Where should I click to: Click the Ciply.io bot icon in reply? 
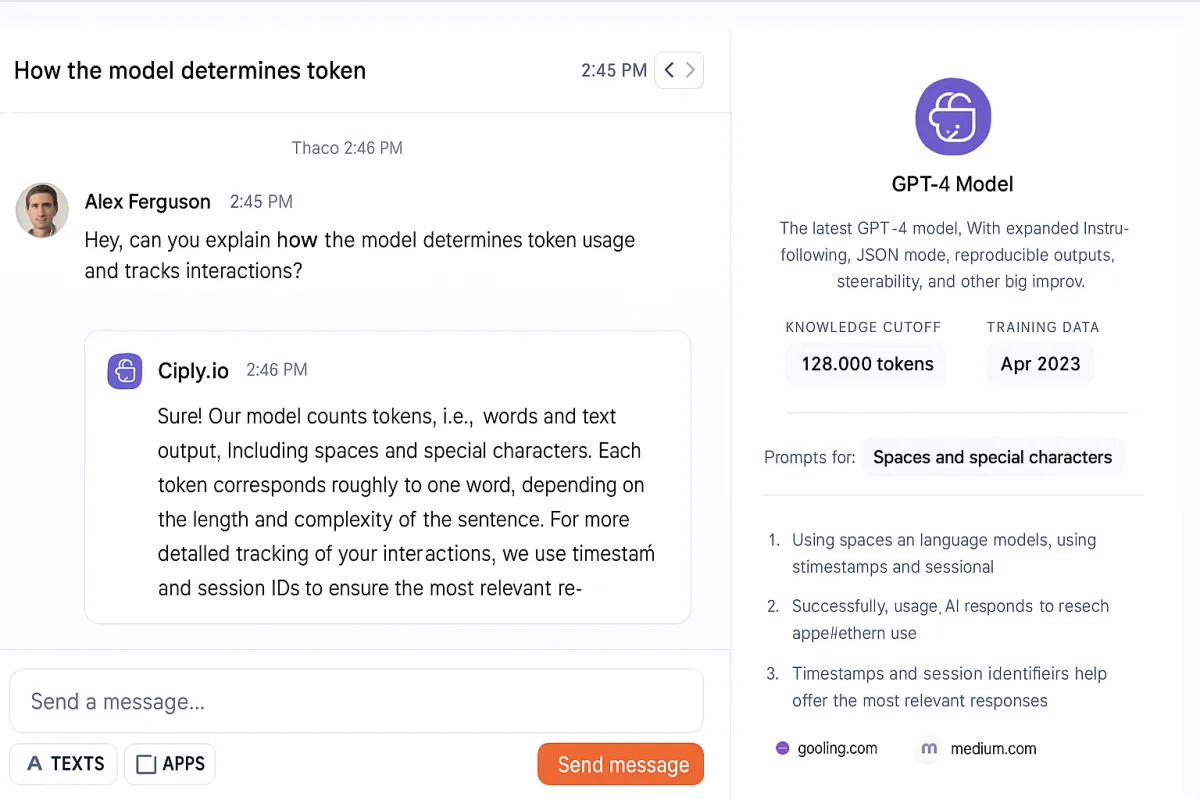(x=125, y=370)
